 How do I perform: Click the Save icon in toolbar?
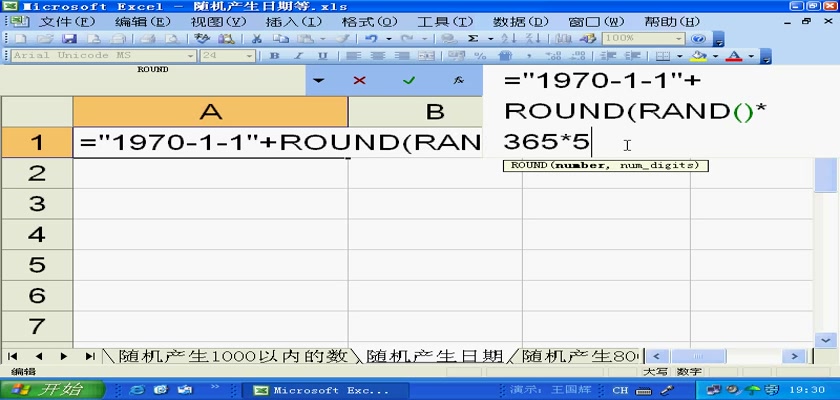click(x=68, y=38)
